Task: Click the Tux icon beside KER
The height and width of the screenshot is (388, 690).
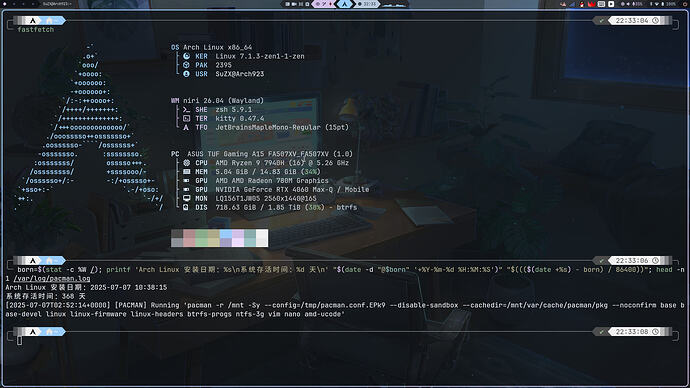Action: point(187,56)
